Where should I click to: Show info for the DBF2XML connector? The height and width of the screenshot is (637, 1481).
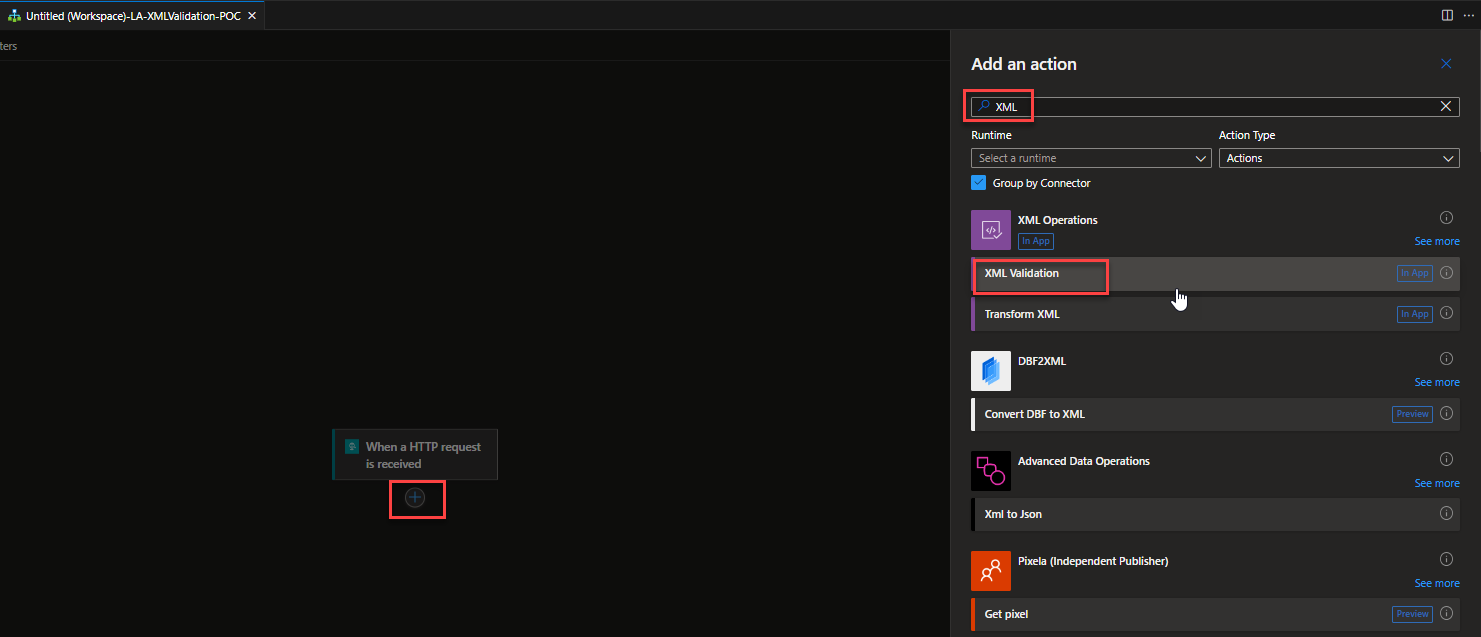1446,359
